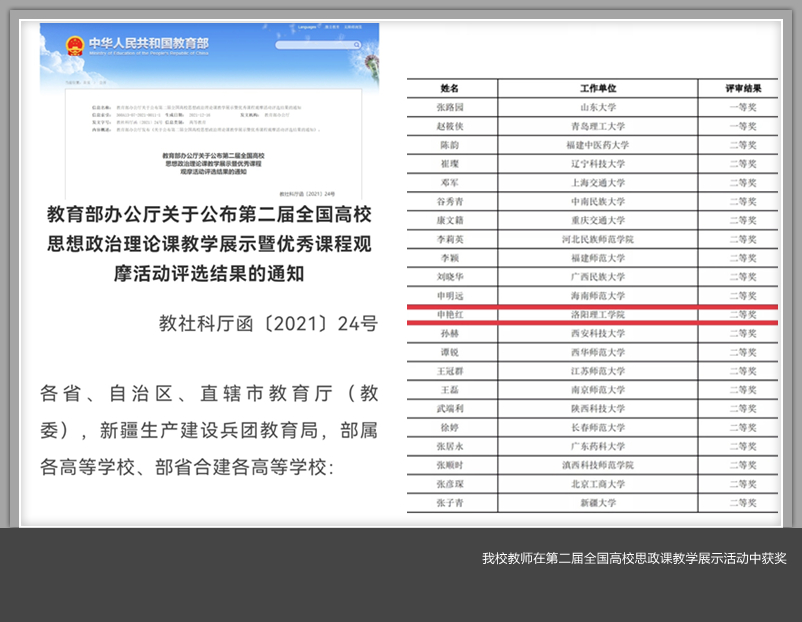
Task: Click the 评审结果 column header
Action: [x=741, y=88]
